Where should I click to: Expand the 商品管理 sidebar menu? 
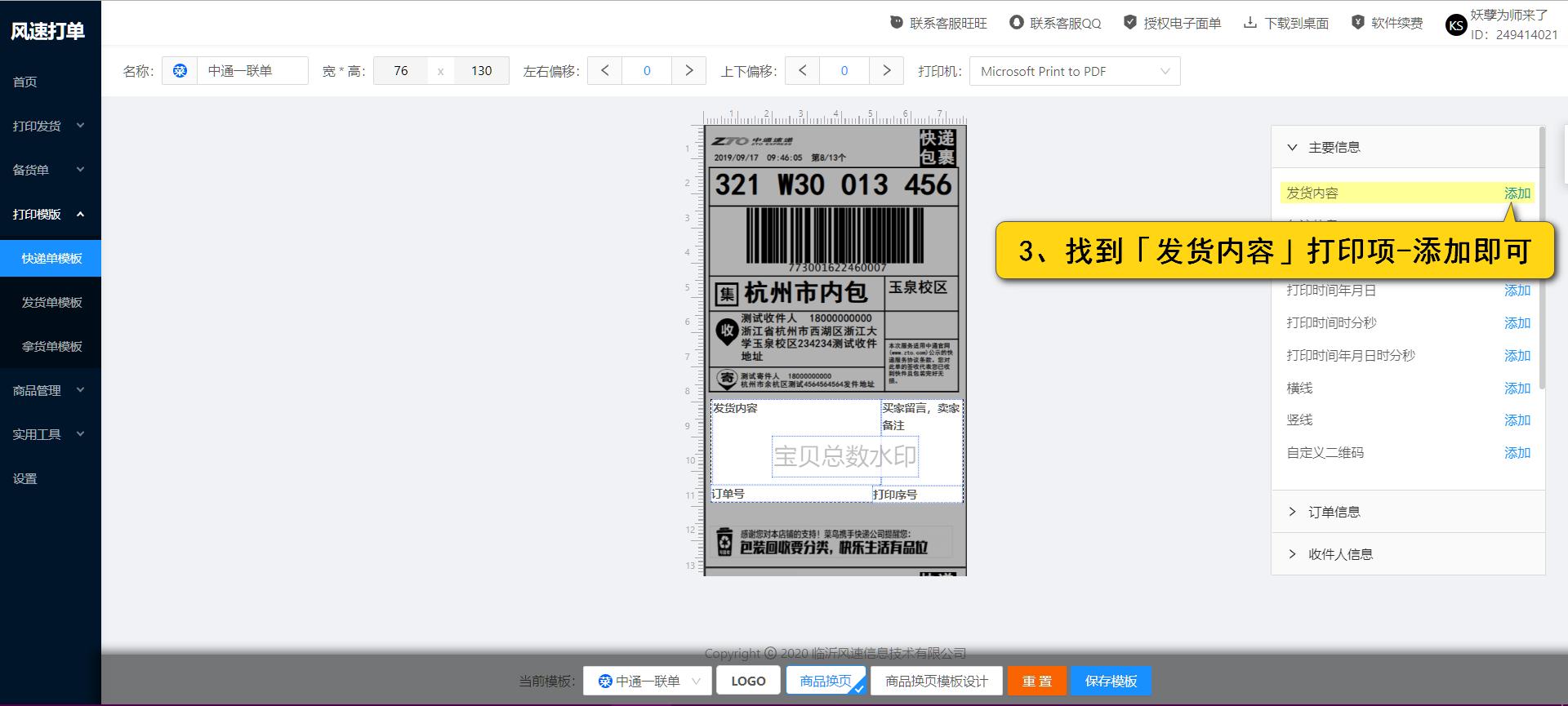coord(51,390)
